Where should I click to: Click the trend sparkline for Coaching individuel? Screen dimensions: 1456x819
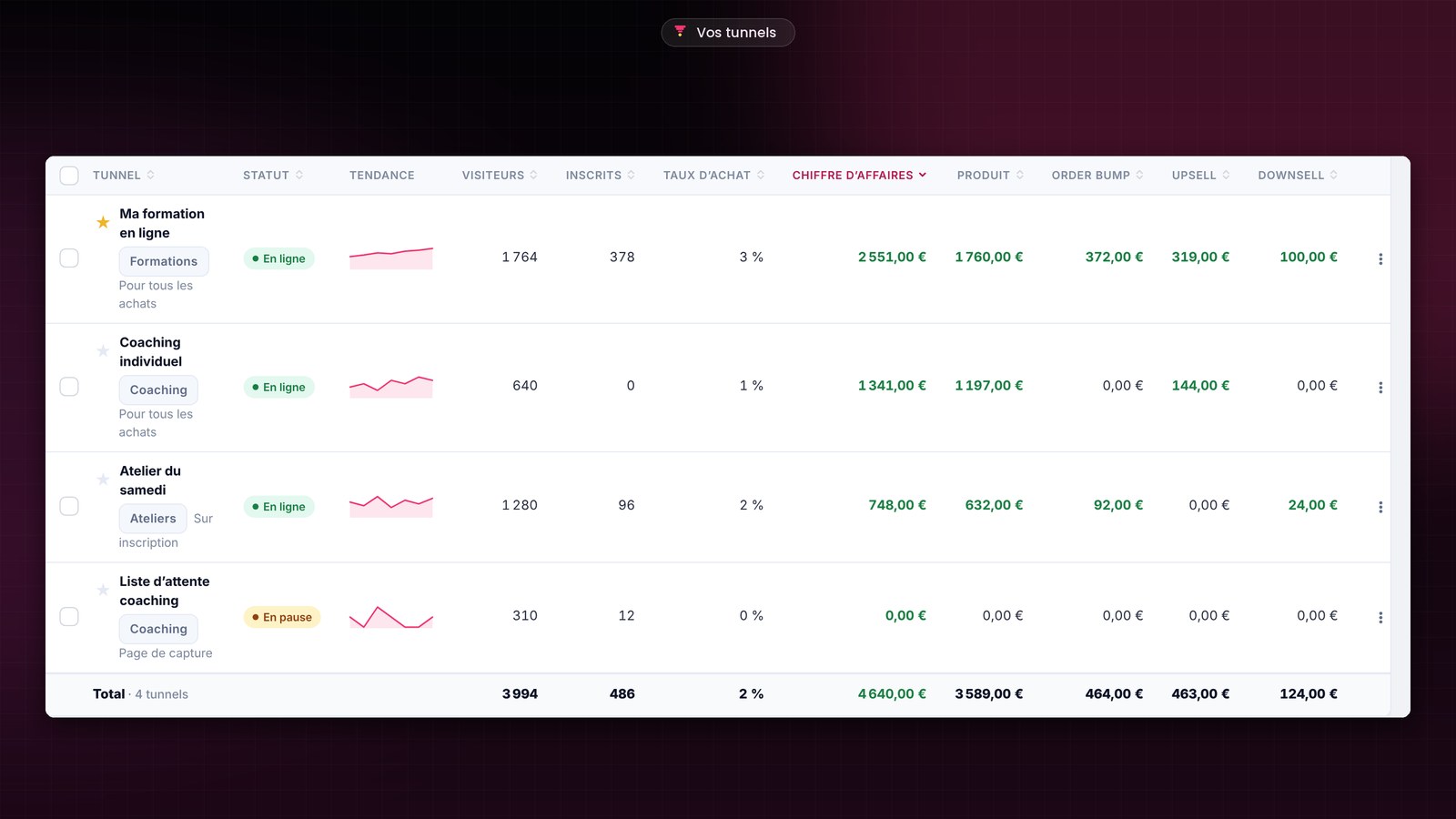click(x=391, y=387)
